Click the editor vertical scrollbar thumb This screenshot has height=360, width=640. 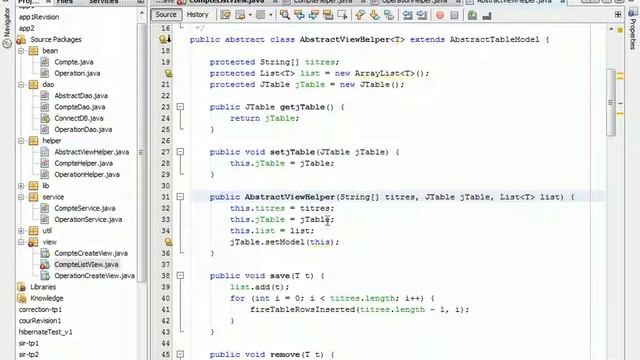[611, 102]
